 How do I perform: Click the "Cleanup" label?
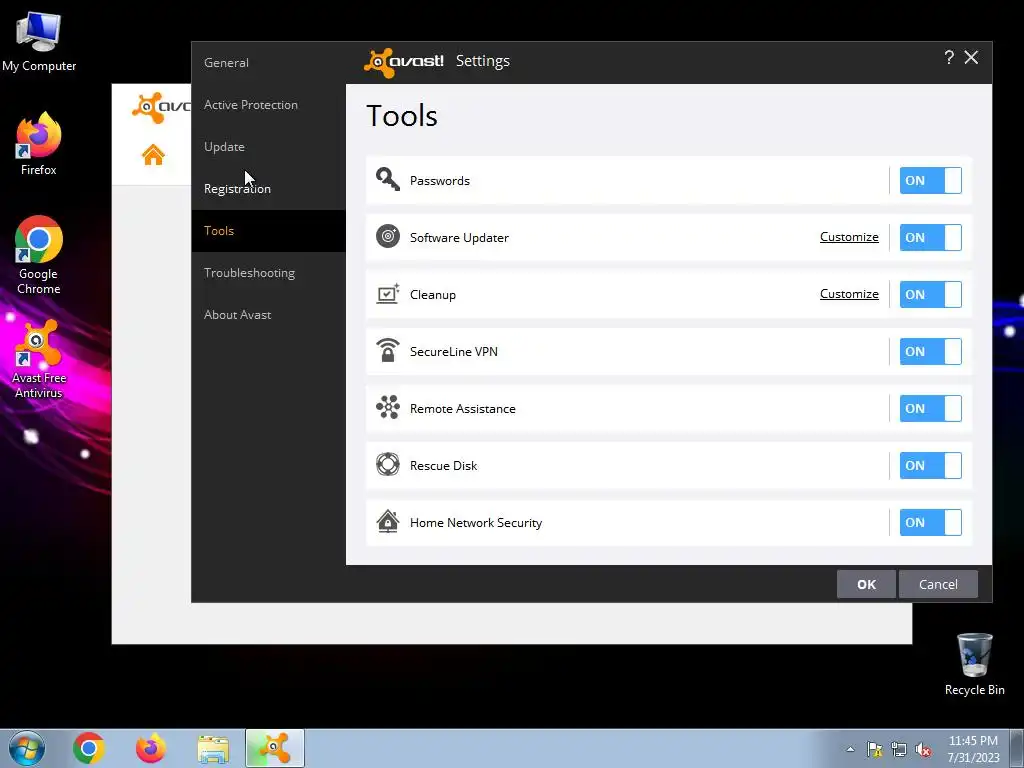click(432, 295)
